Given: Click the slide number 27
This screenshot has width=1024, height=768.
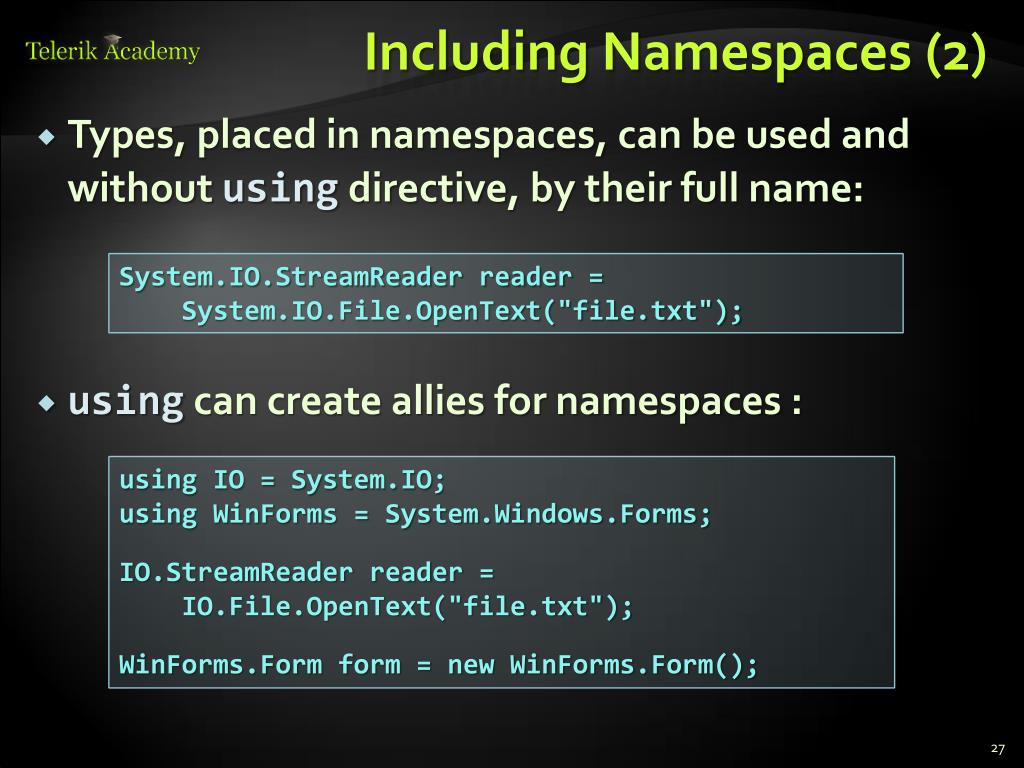Looking at the screenshot, I should point(997,748).
